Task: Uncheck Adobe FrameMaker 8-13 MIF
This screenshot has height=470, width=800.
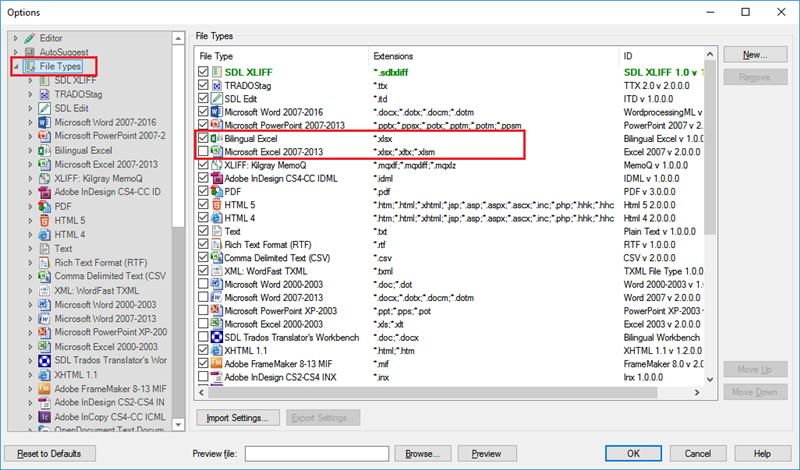Action: pyautogui.click(x=203, y=364)
